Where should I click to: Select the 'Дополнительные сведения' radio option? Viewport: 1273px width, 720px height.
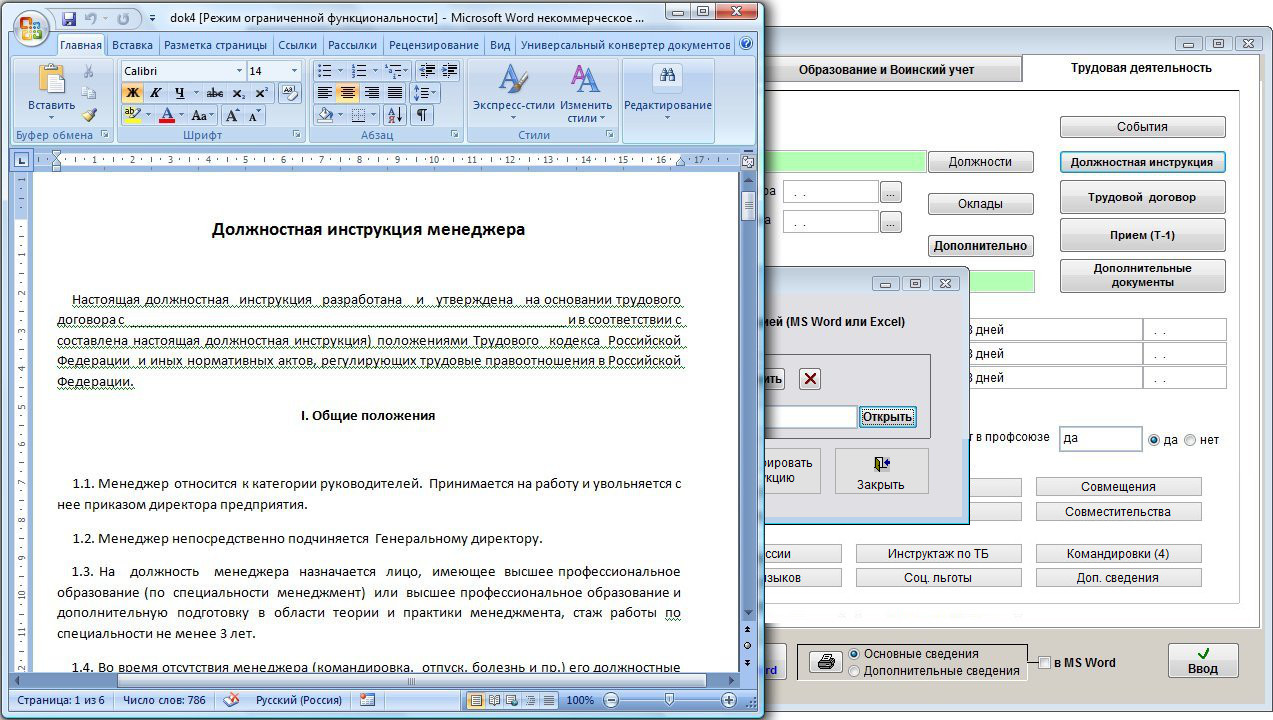[854, 671]
